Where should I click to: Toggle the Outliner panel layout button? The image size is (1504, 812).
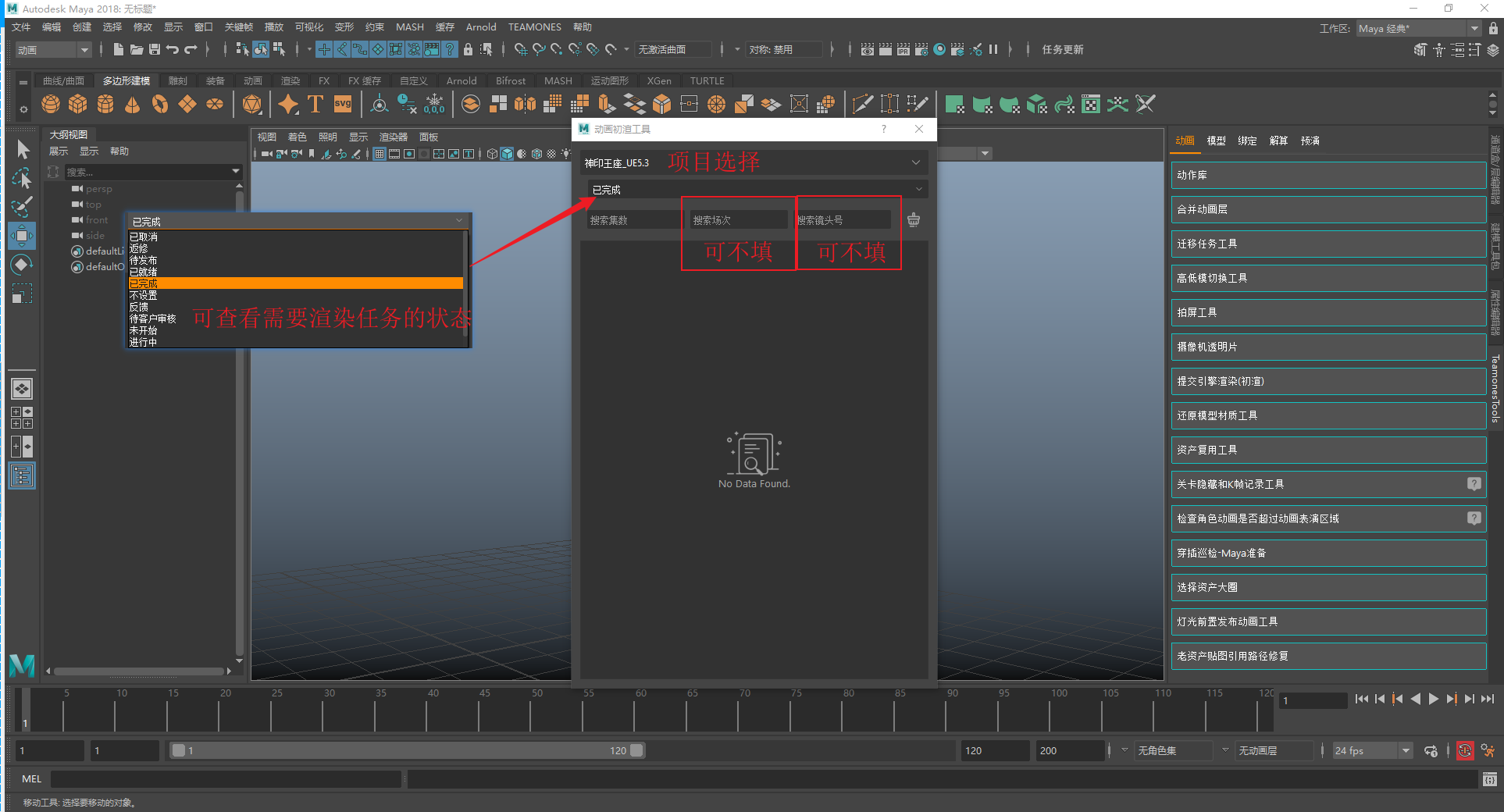click(x=22, y=475)
